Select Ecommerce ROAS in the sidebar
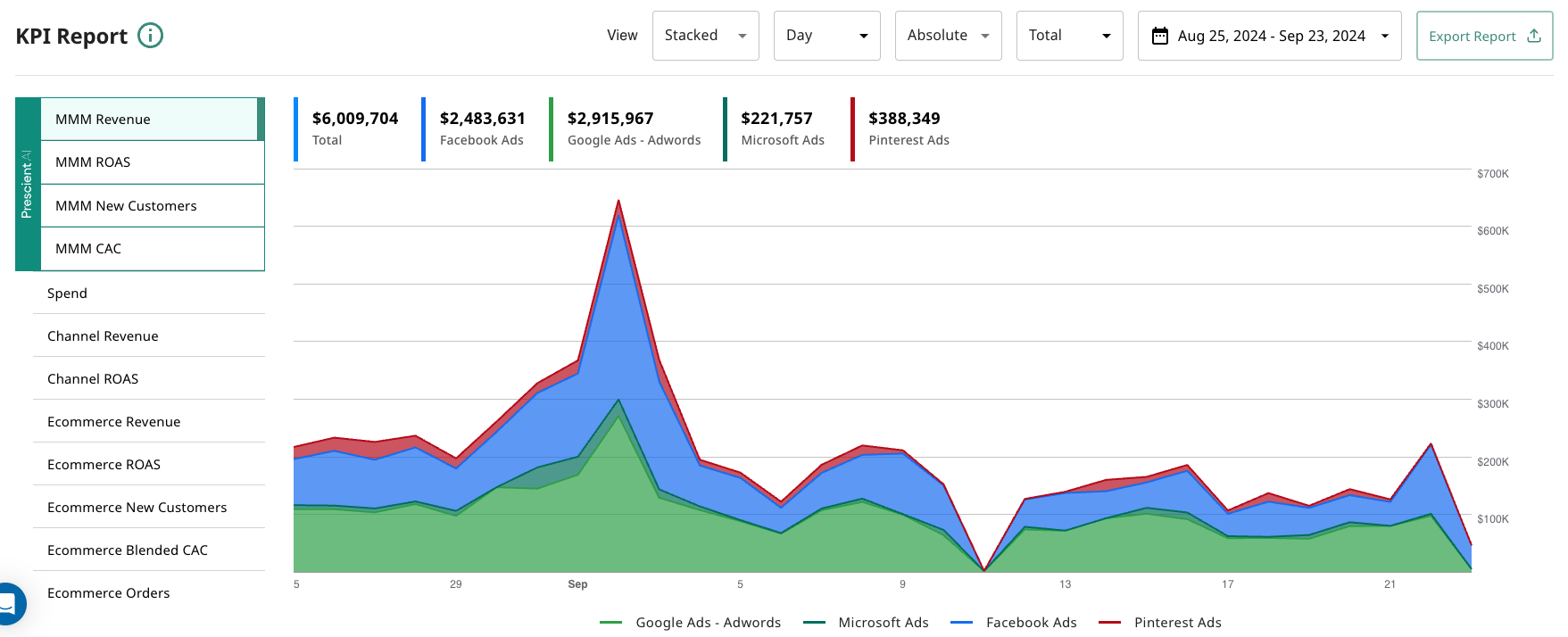The image size is (1568, 637). pos(149,464)
